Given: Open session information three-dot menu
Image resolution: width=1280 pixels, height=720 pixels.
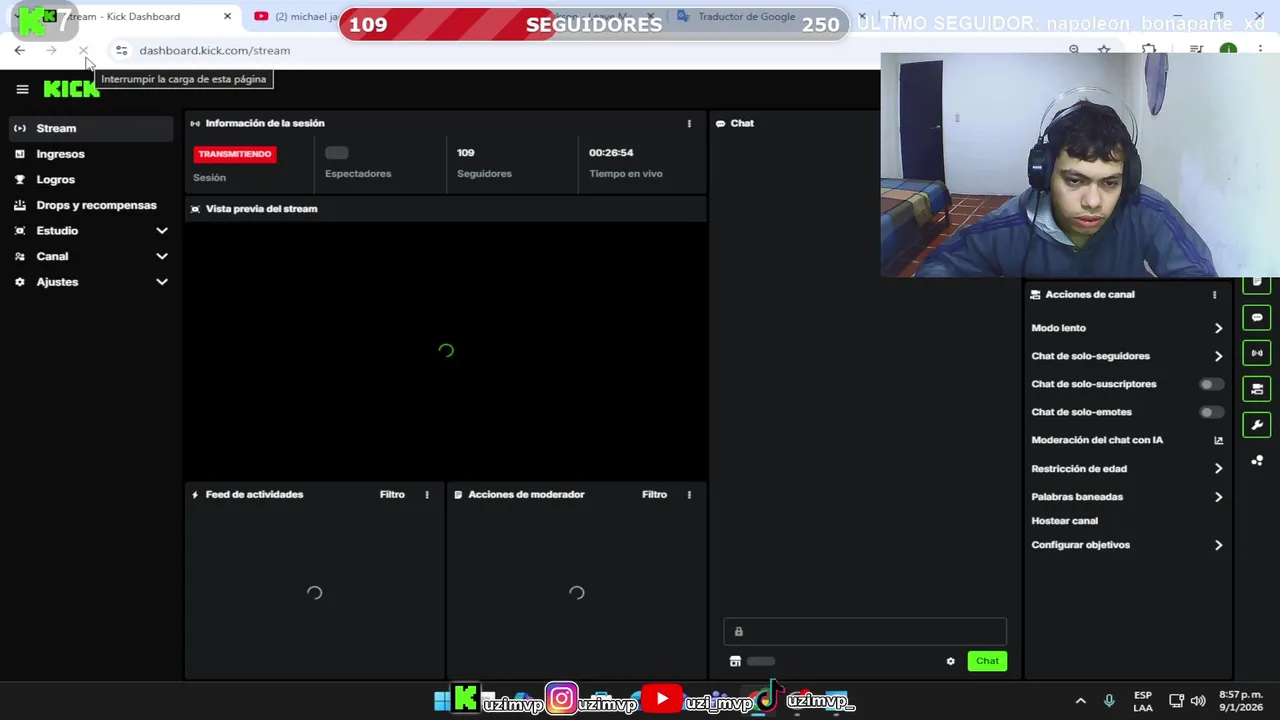Looking at the screenshot, I should coord(689,123).
